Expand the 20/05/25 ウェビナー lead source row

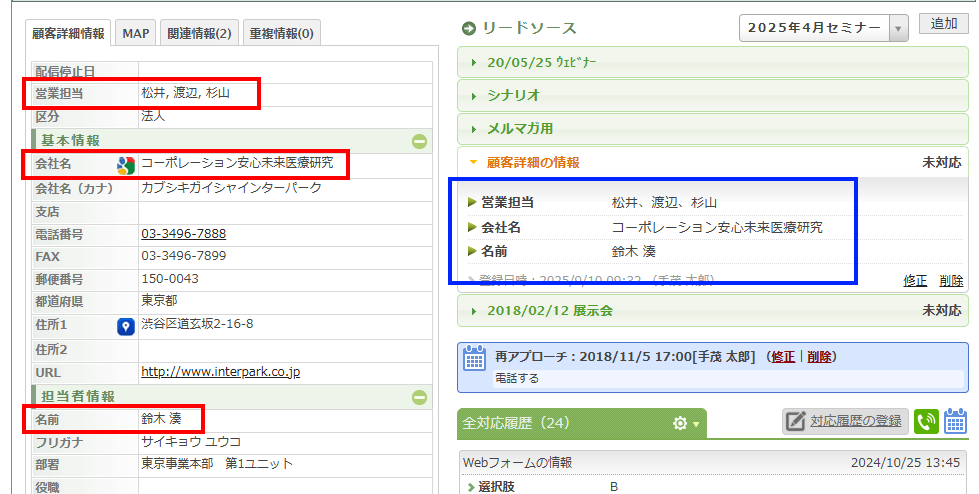pos(540,62)
